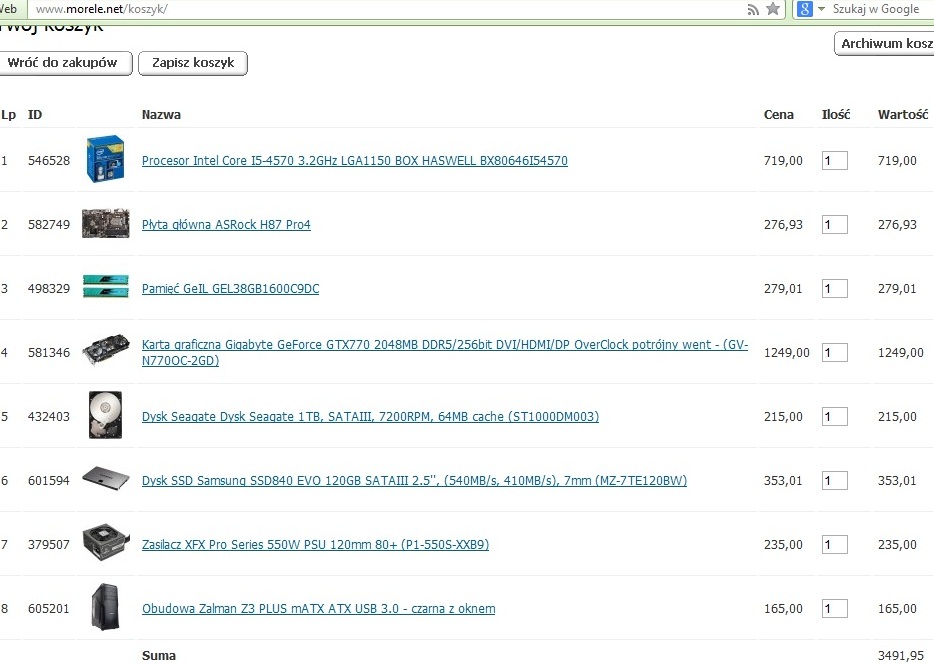Image resolution: width=934 pixels, height=664 pixels.
Task: Click quantity field for Seagate disk
Action: 835,416
